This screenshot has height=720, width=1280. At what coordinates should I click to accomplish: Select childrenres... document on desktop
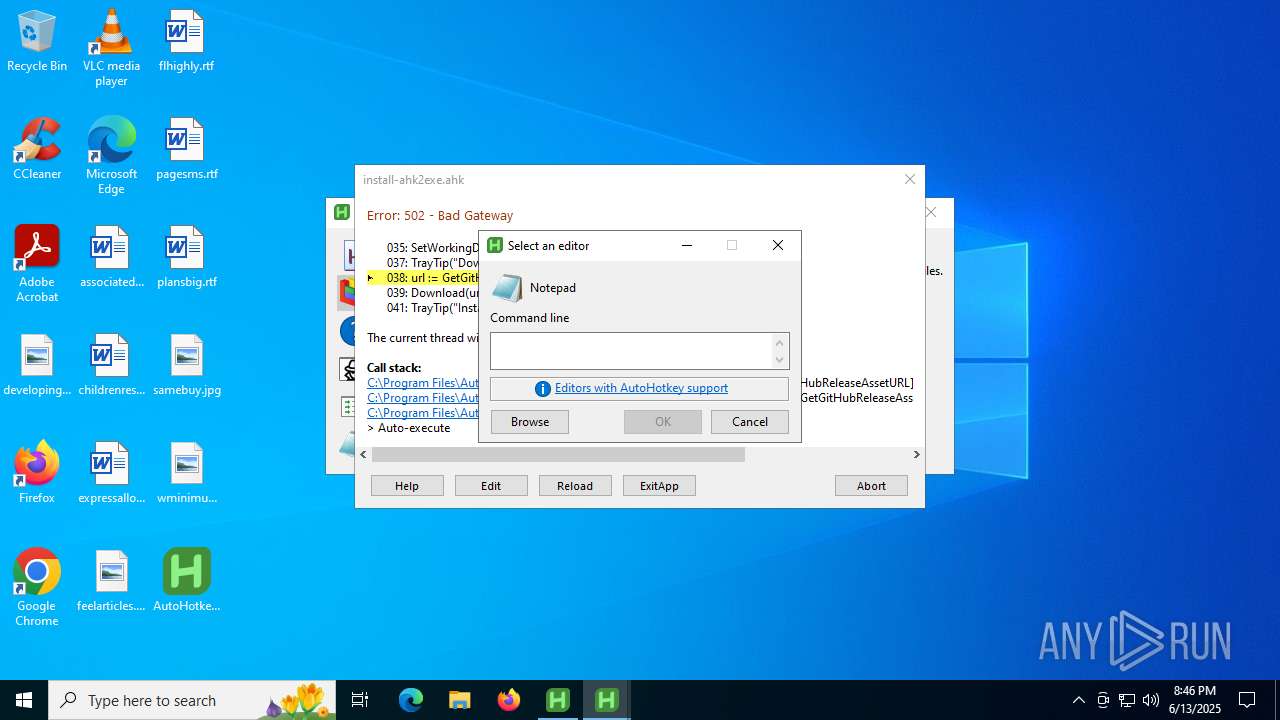tap(111, 365)
